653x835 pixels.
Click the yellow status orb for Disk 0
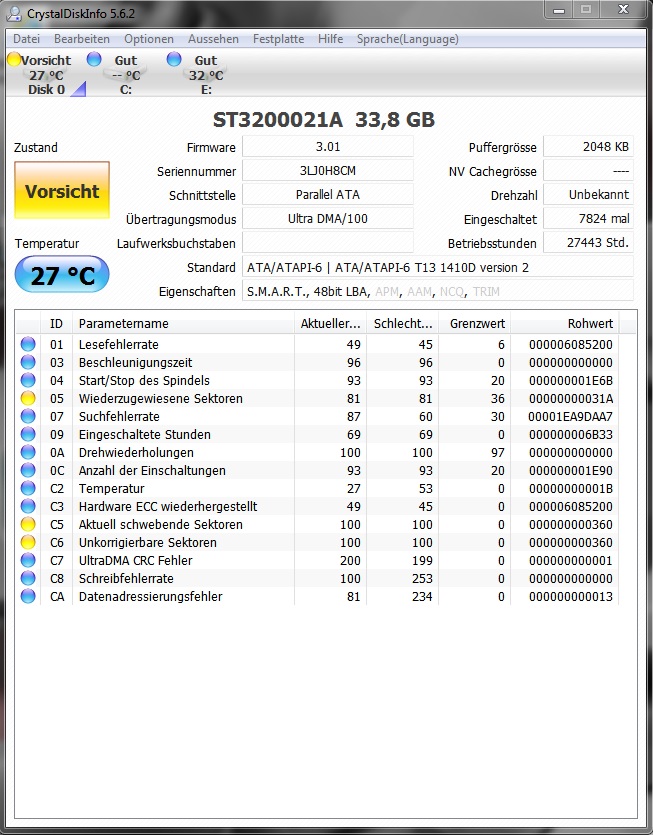pos(14,59)
